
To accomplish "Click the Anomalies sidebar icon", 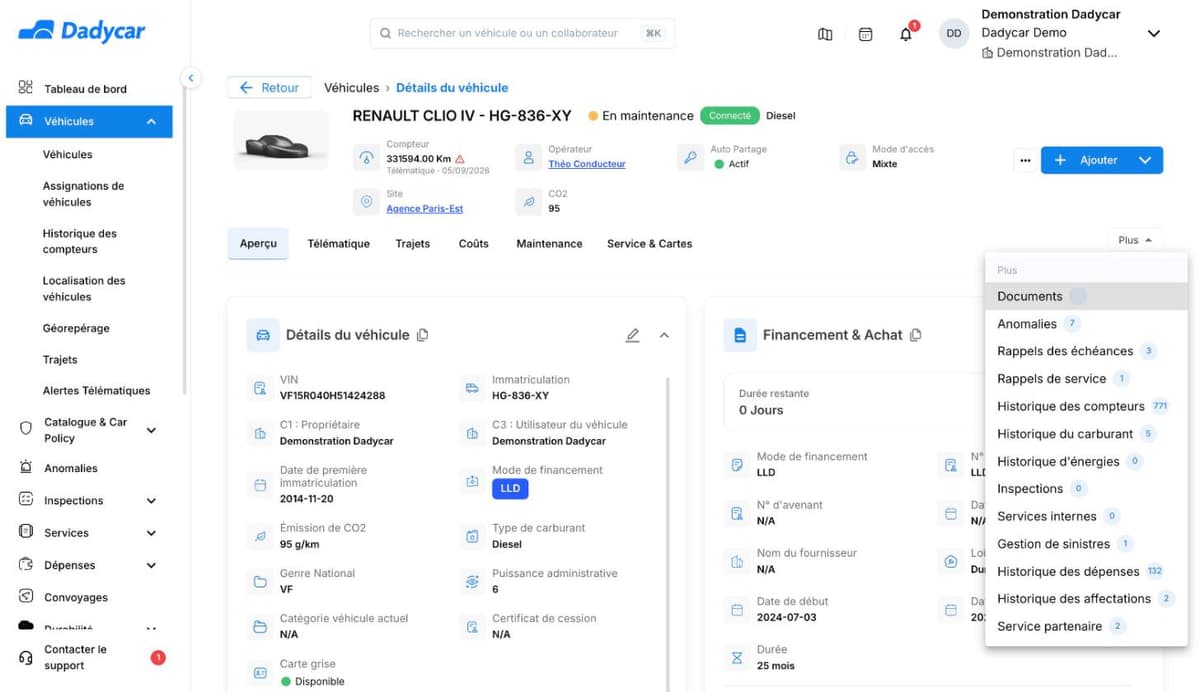I will (x=26, y=468).
